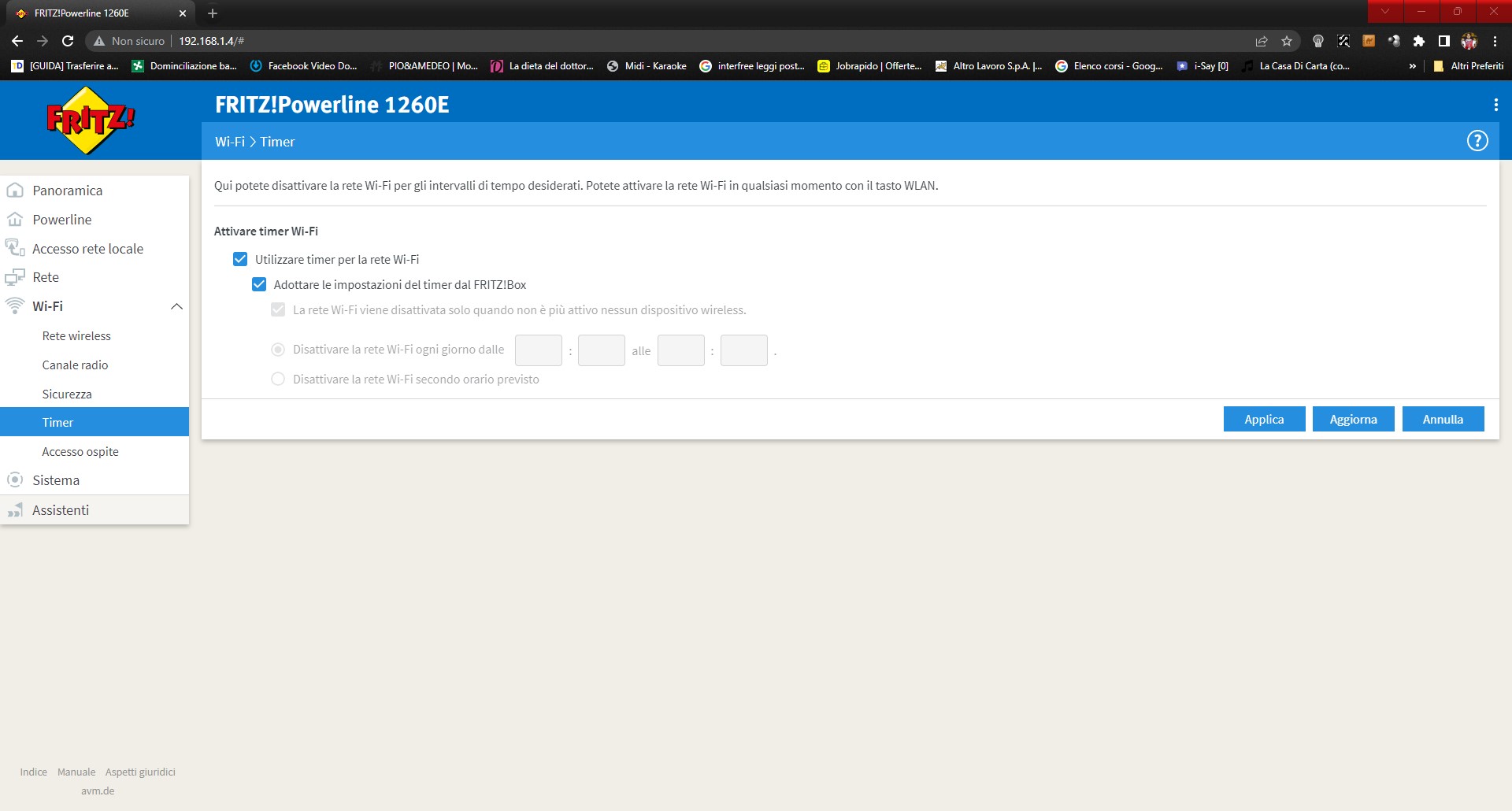This screenshot has width=1512, height=811.
Task: Open Accesso rete locale menu item
Action: pyautogui.click(x=94, y=249)
